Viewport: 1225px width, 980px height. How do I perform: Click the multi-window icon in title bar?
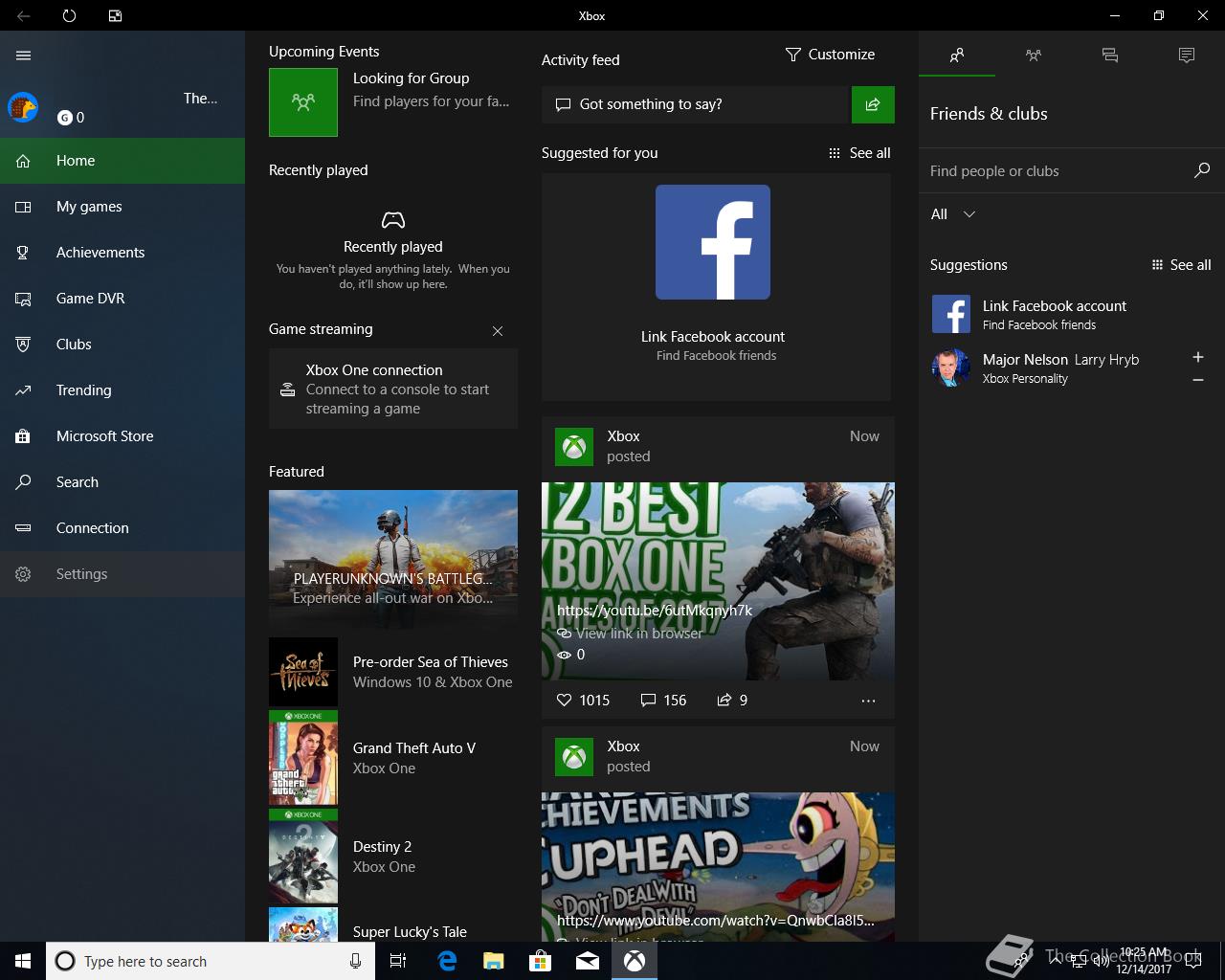115,15
